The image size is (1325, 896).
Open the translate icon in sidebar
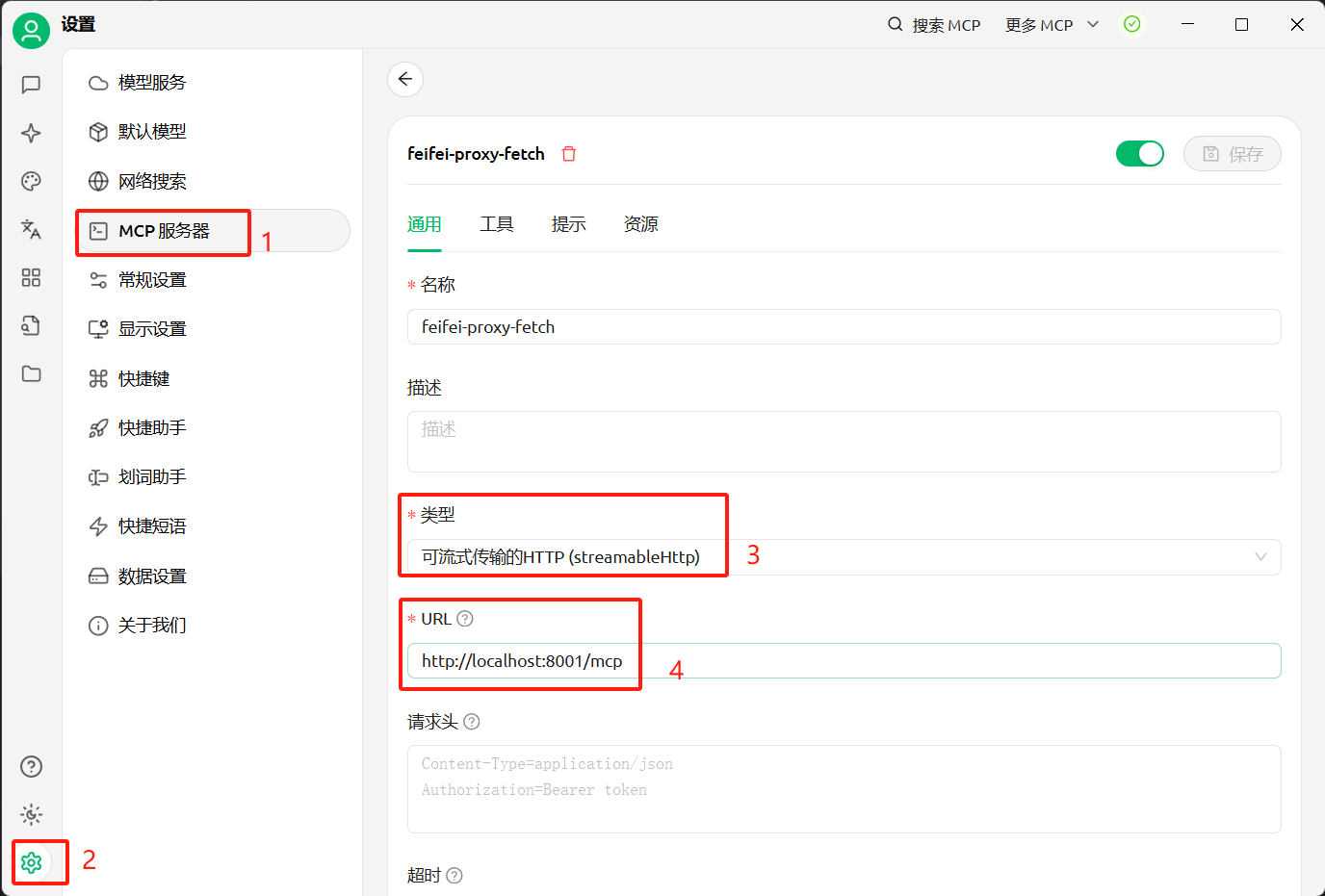(x=31, y=229)
